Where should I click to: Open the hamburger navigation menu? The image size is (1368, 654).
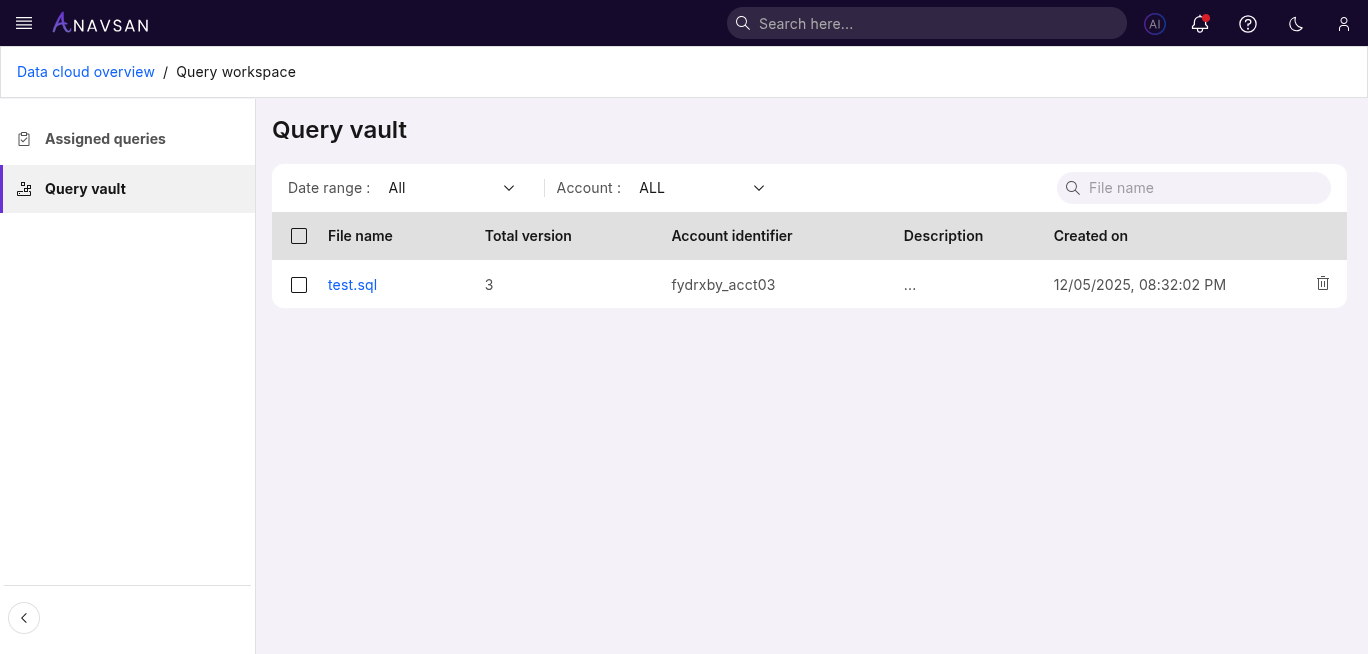pos(23,23)
